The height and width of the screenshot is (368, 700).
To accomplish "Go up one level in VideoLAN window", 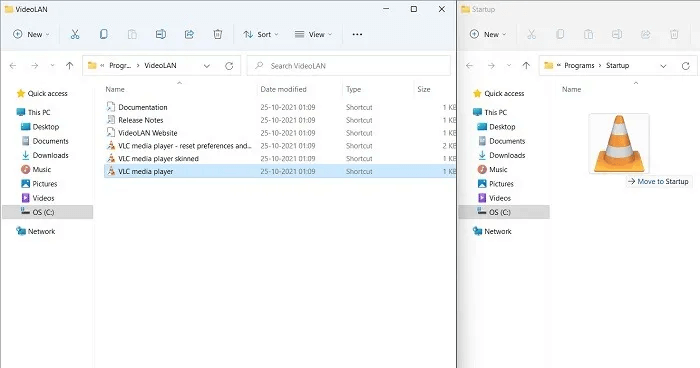I will pos(69,66).
